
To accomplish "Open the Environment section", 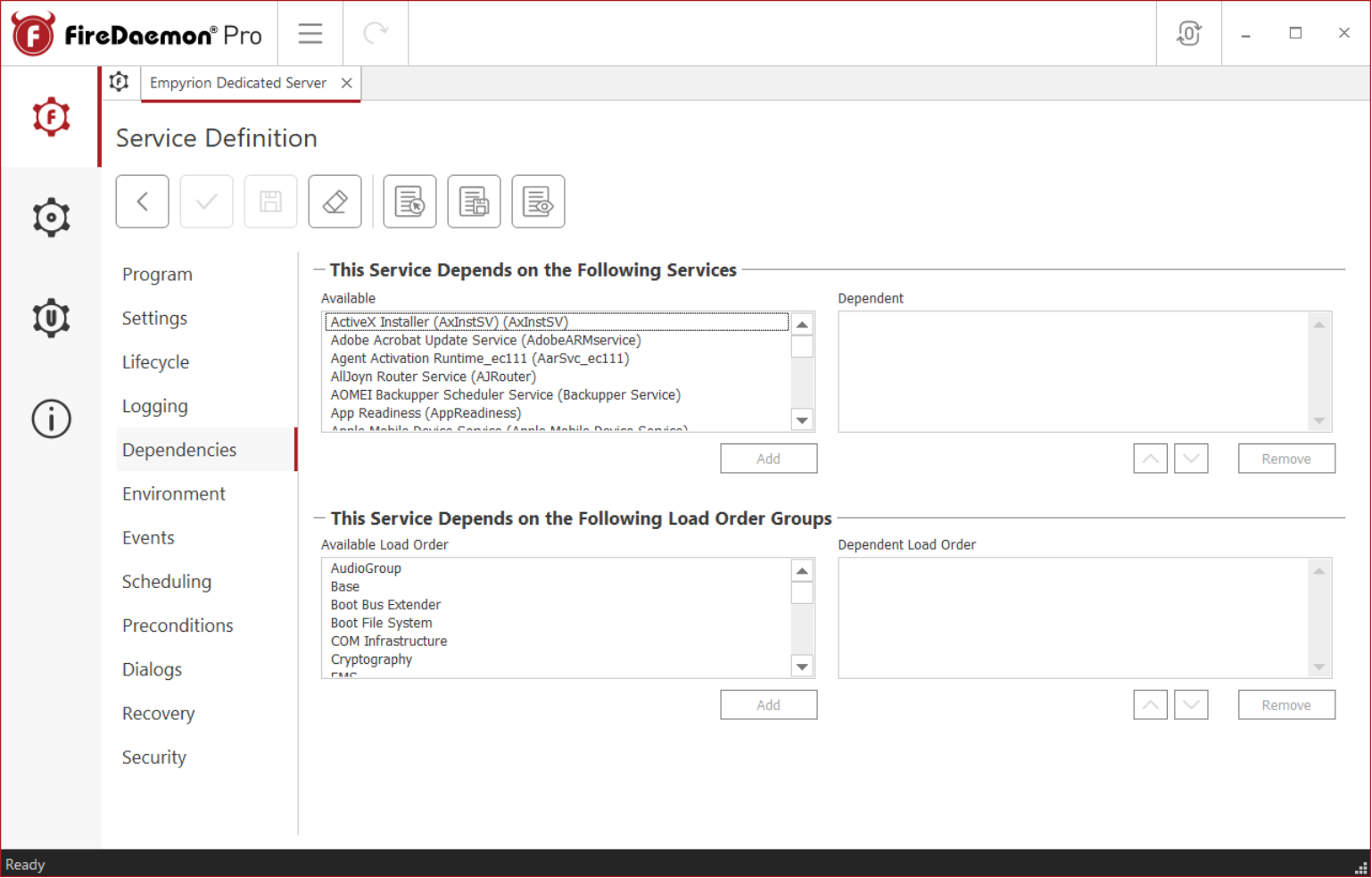I will pyautogui.click(x=174, y=493).
